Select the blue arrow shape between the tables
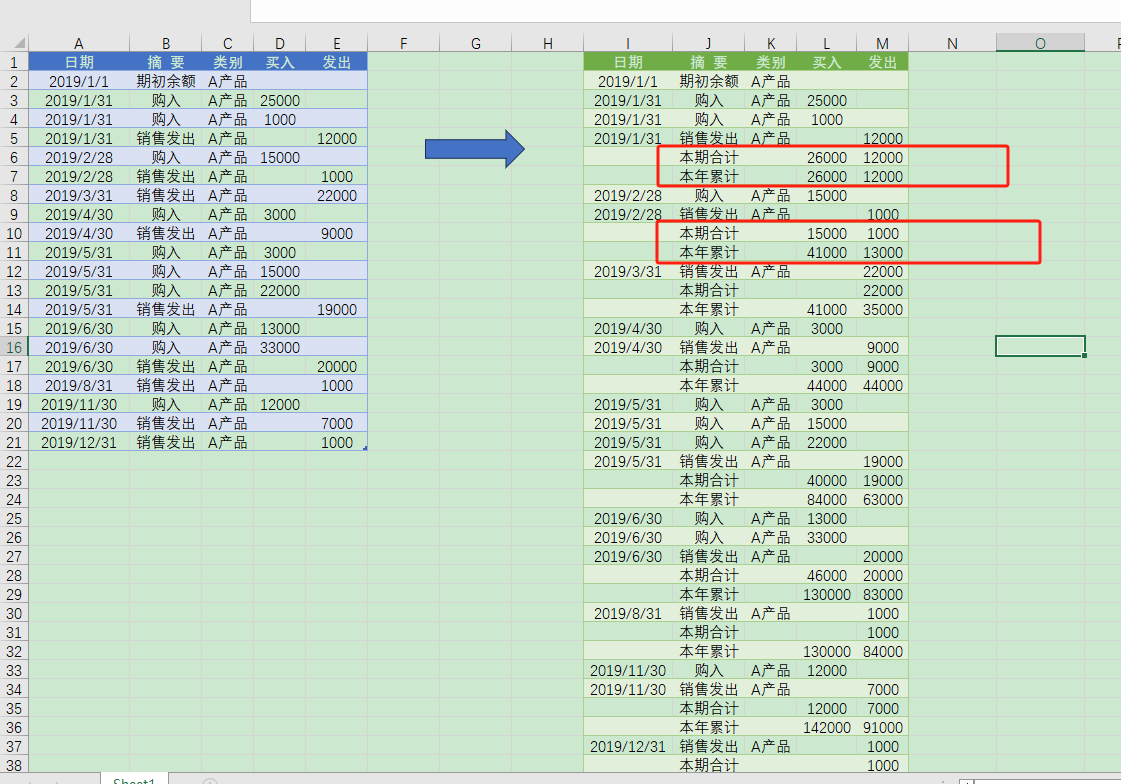Image resolution: width=1121 pixels, height=784 pixels. (475, 148)
